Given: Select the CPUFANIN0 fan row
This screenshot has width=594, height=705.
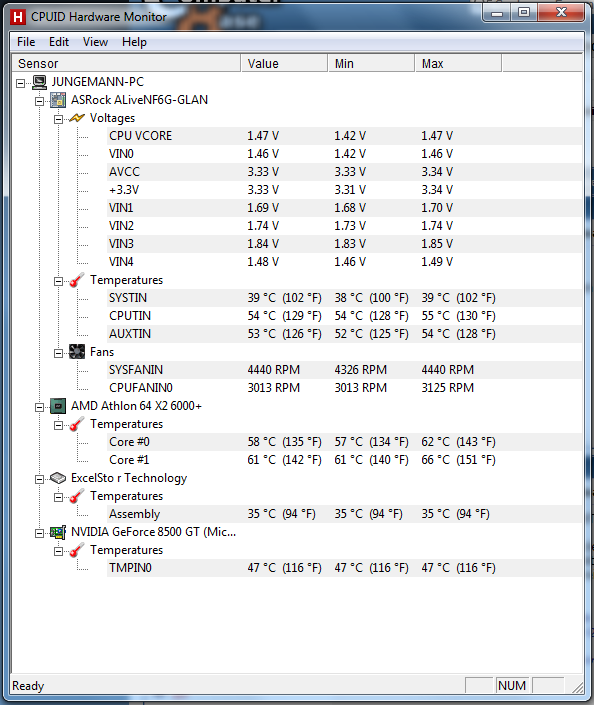Looking at the screenshot, I should pos(344,388).
